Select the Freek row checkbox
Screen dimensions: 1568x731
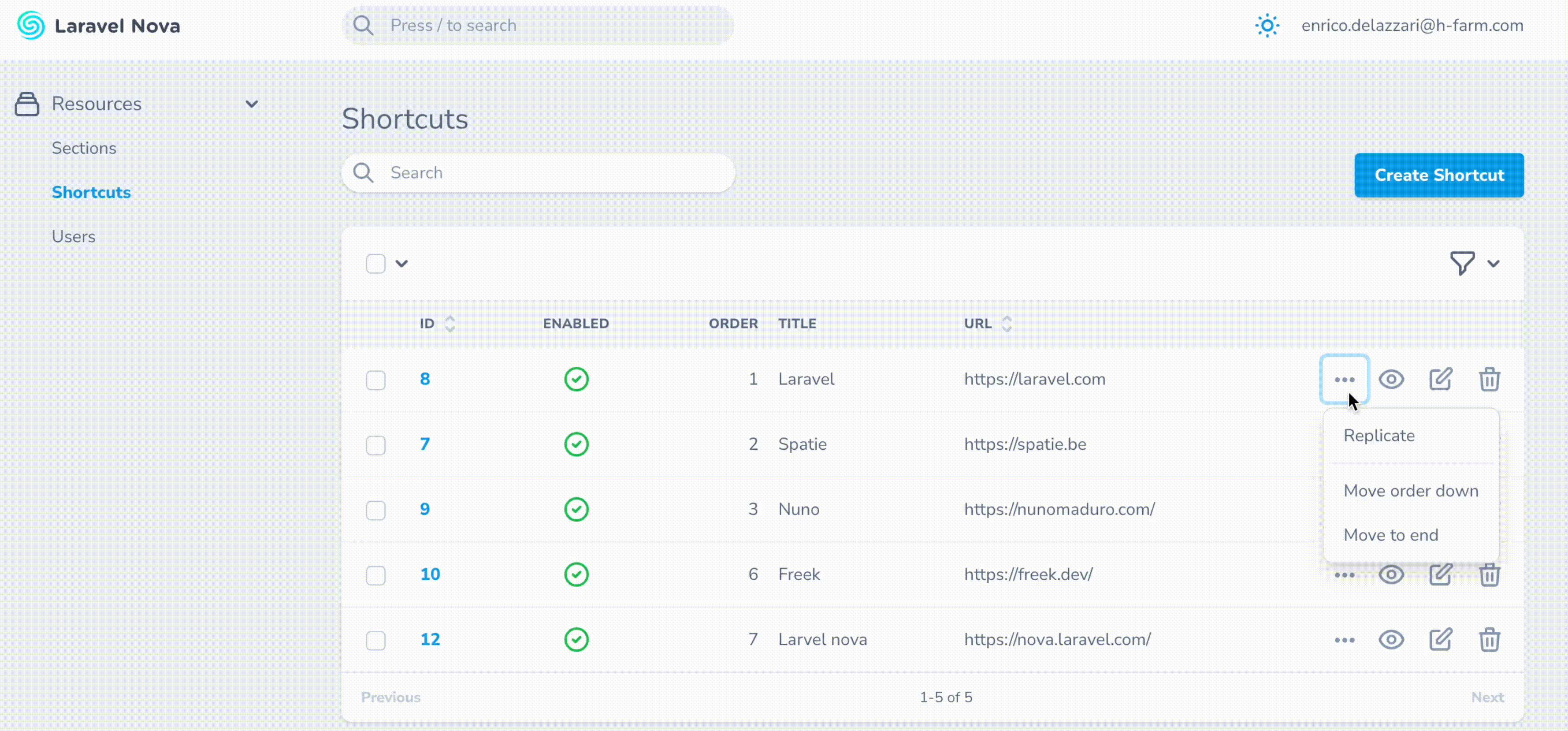(375, 576)
